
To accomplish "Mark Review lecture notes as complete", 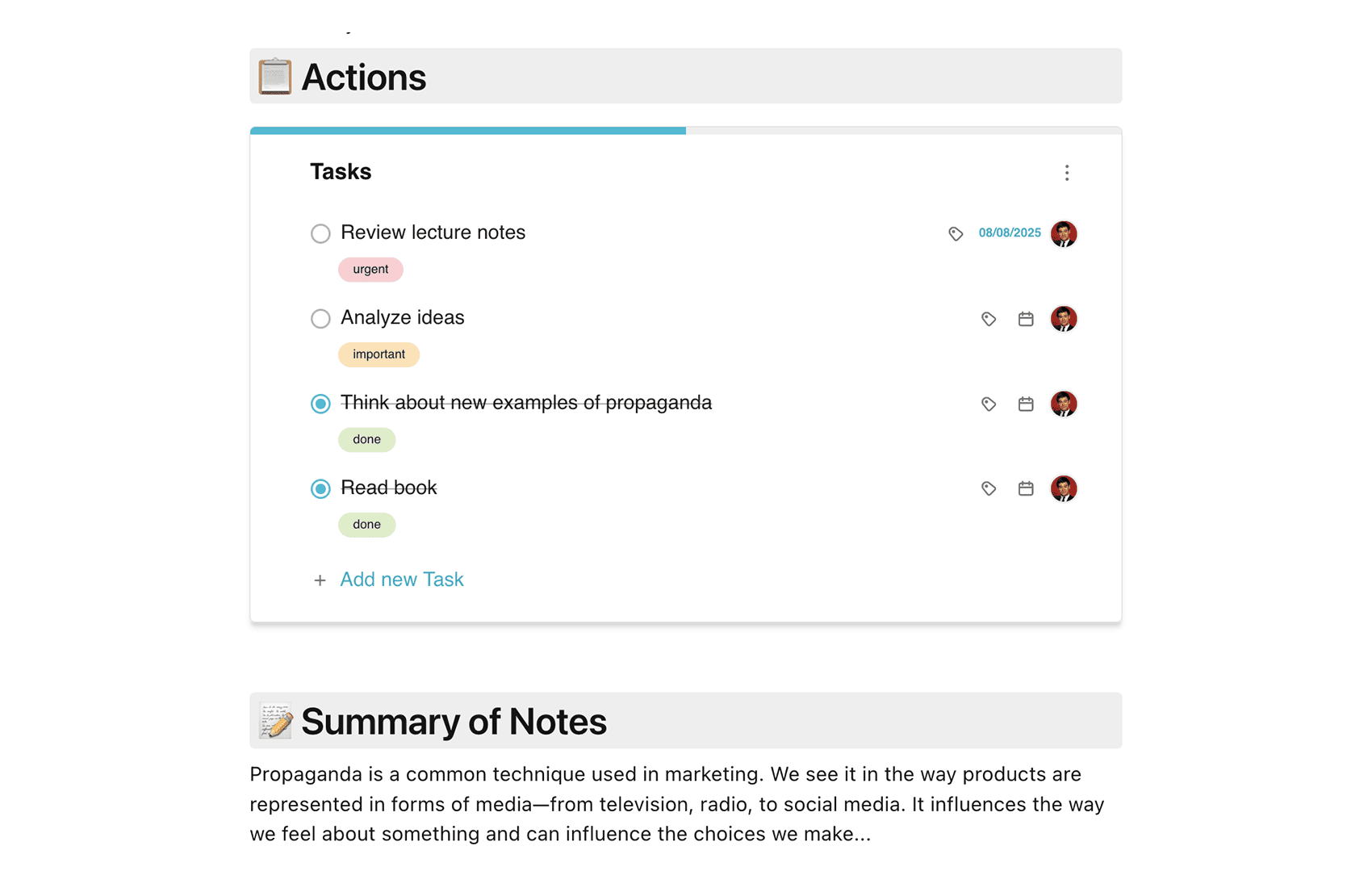I will coord(320,233).
